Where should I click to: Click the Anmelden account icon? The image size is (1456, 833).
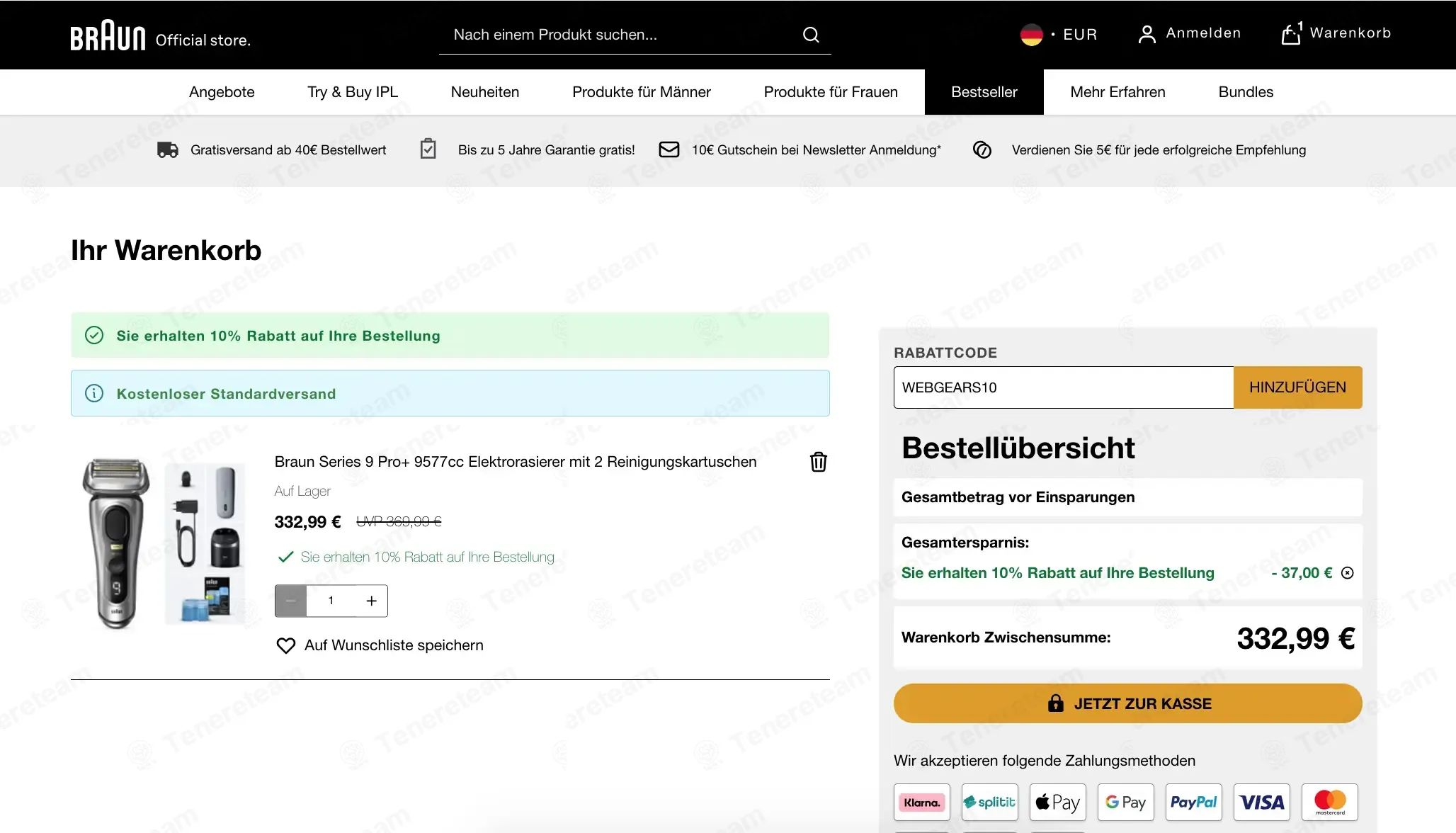(1147, 34)
